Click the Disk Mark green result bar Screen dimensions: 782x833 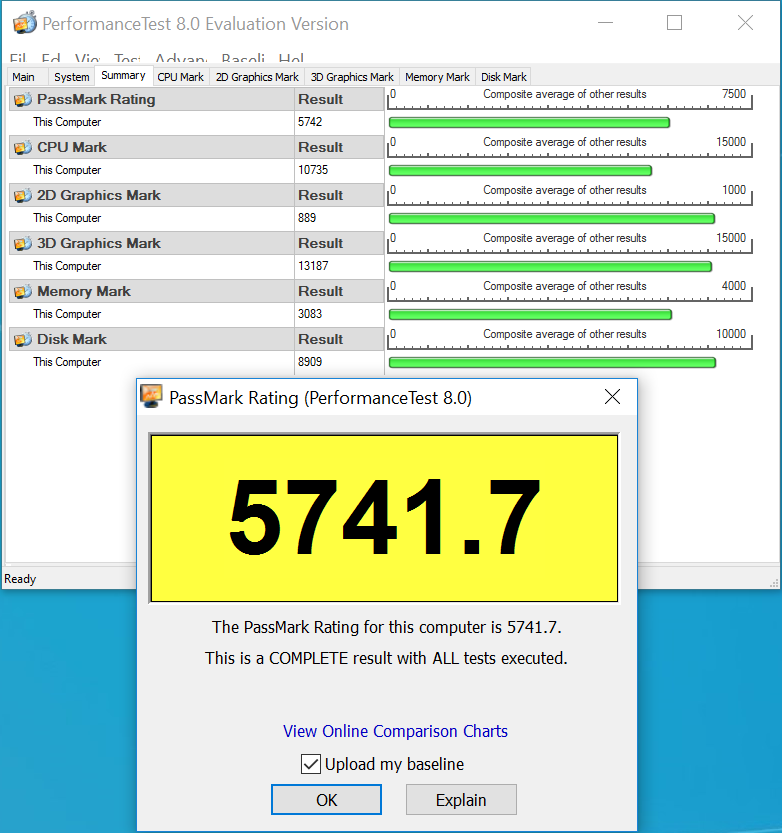pyautogui.click(x=552, y=363)
